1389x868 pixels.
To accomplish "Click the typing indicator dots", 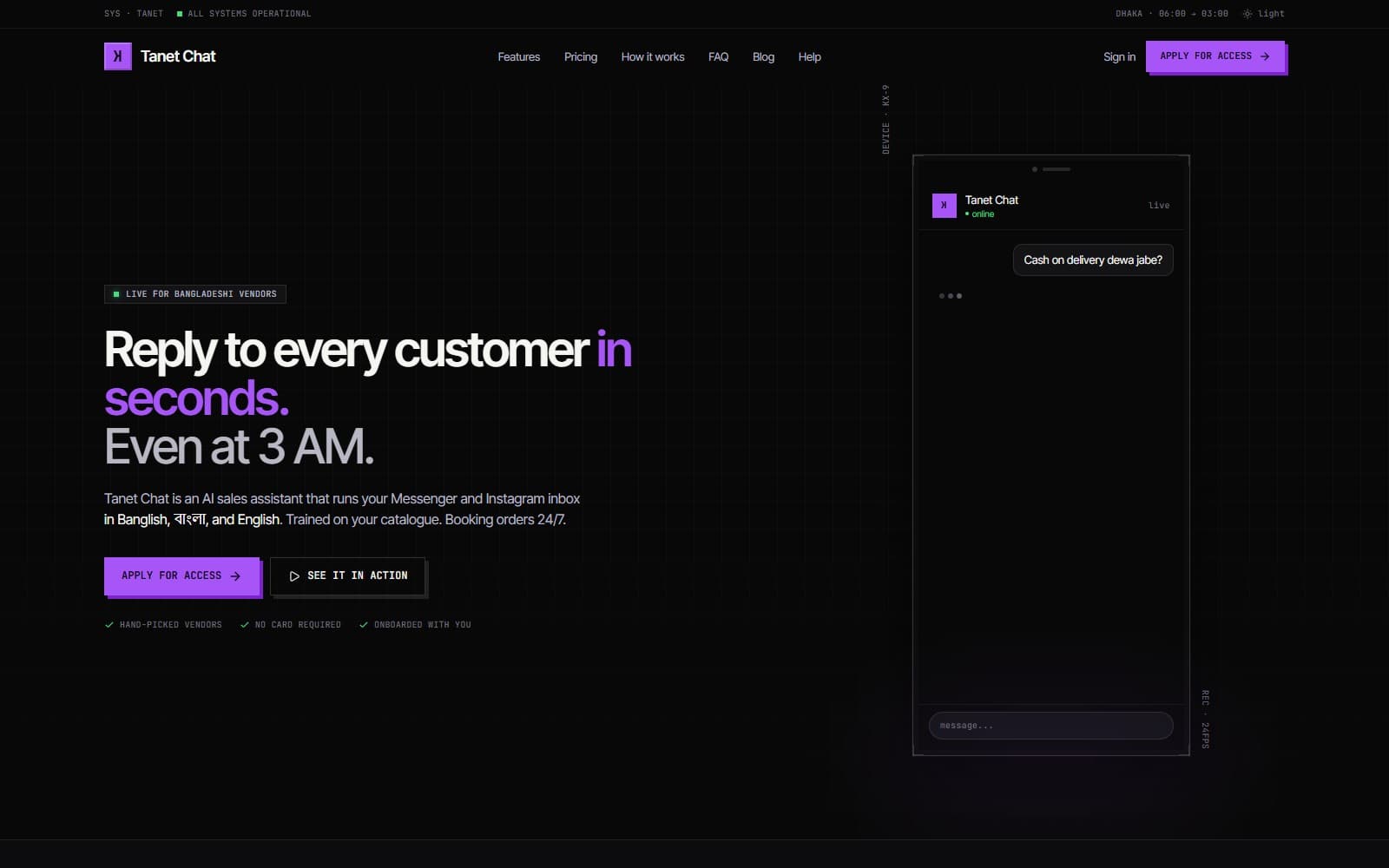I will click(951, 296).
